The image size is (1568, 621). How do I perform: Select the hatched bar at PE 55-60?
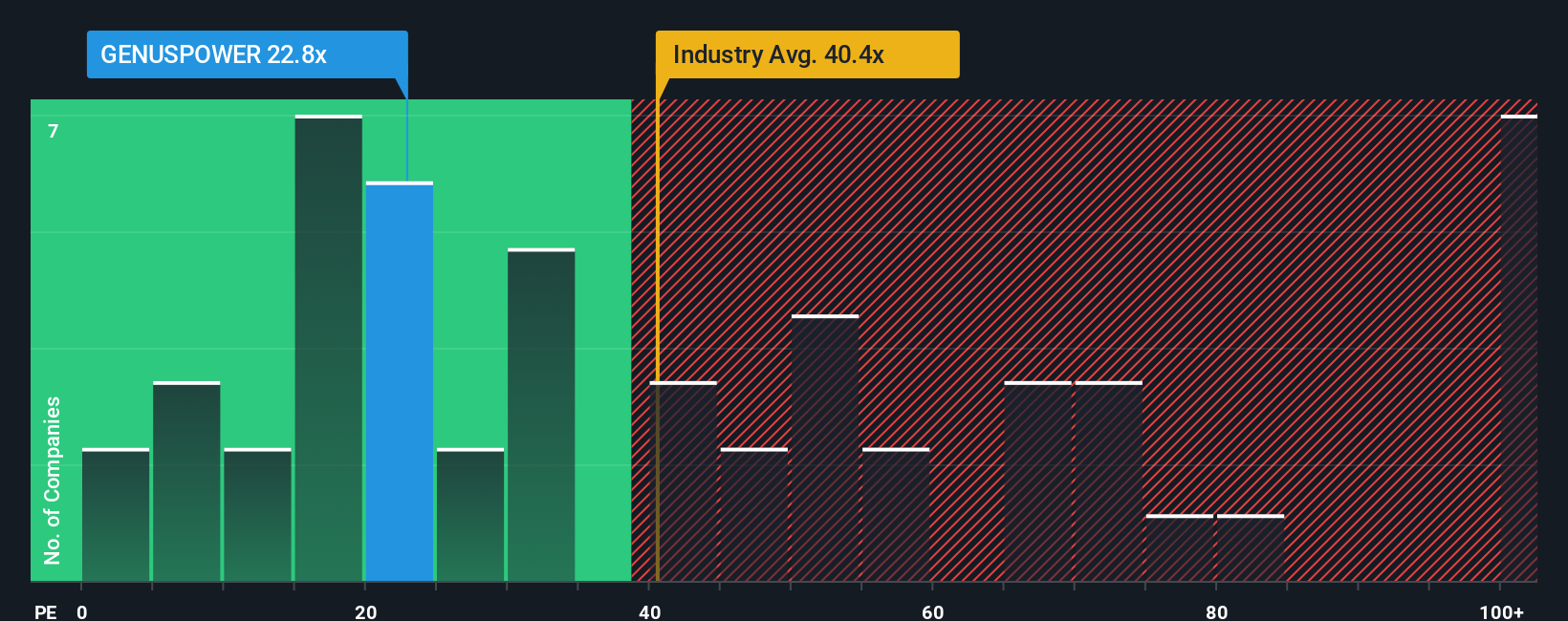tap(896, 514)
